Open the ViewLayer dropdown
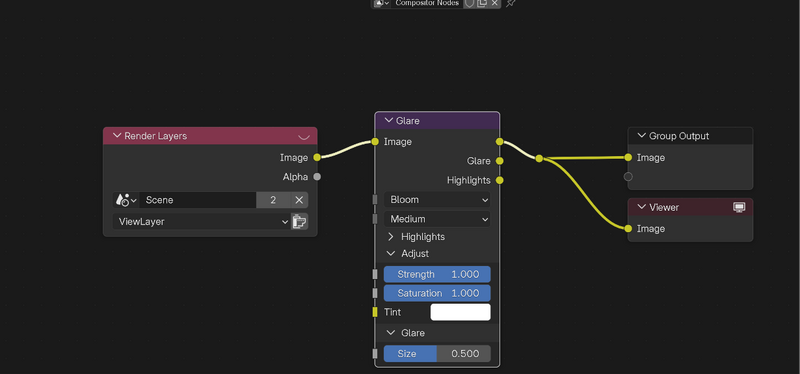This screenshot has height=374, width=800. [202, 221]
